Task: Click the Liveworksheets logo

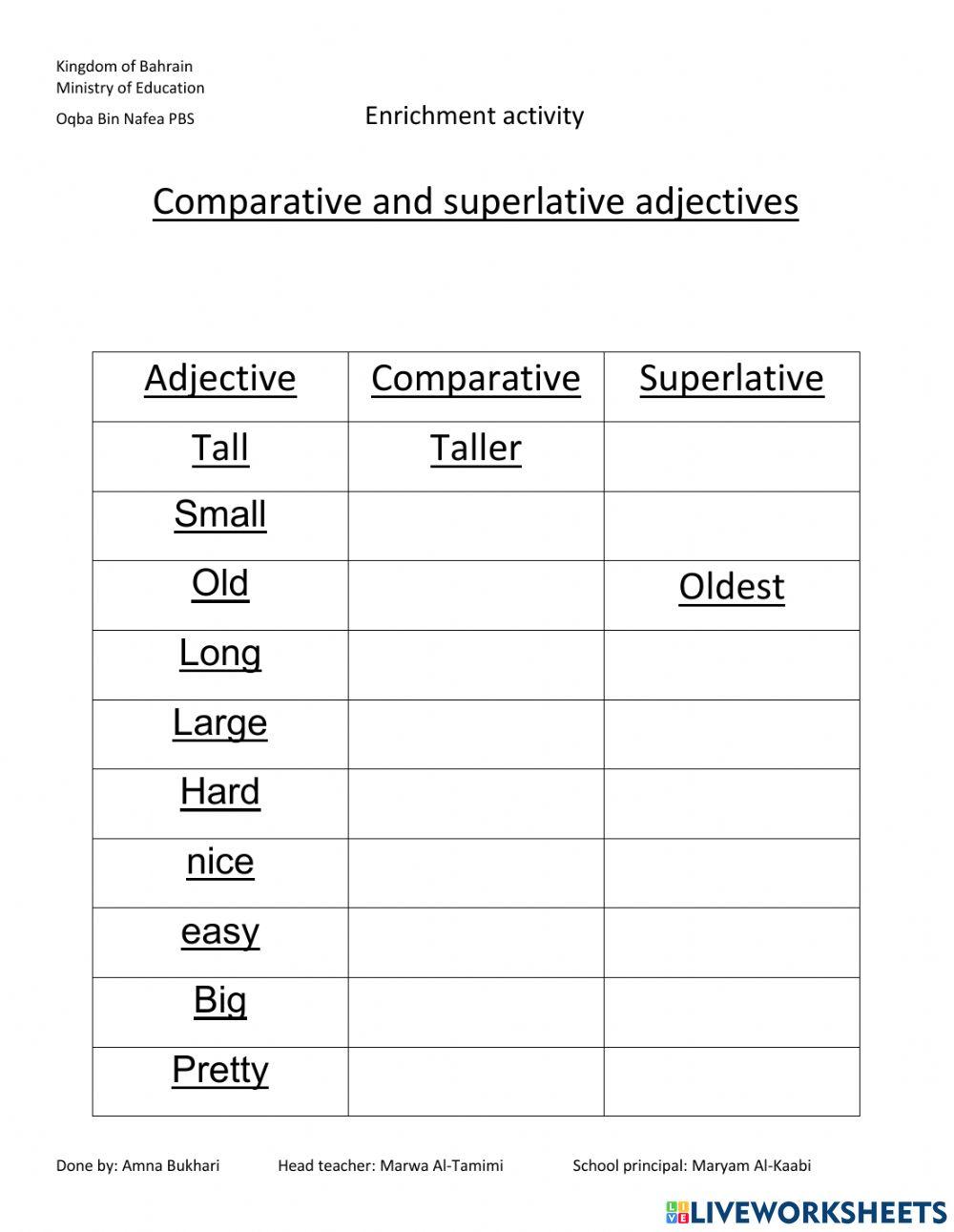Action: [x=805, y=1211]
